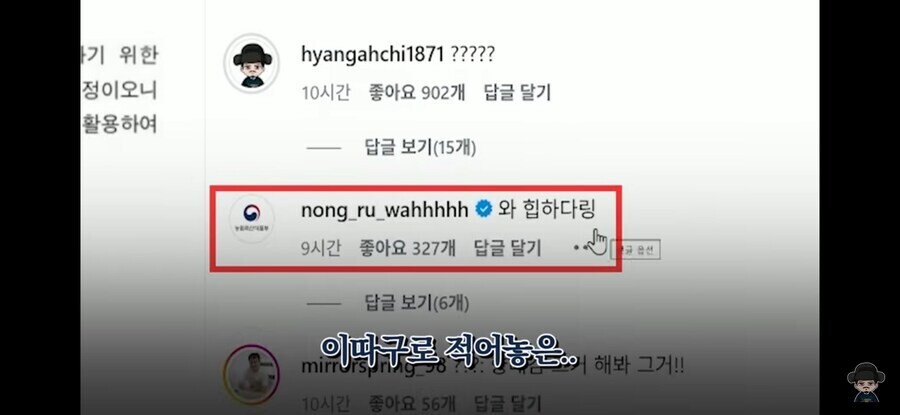Click the nong_ru_wahhhhh ministry logo avatar
900x415 pixels.
click(x=251, y=218)
